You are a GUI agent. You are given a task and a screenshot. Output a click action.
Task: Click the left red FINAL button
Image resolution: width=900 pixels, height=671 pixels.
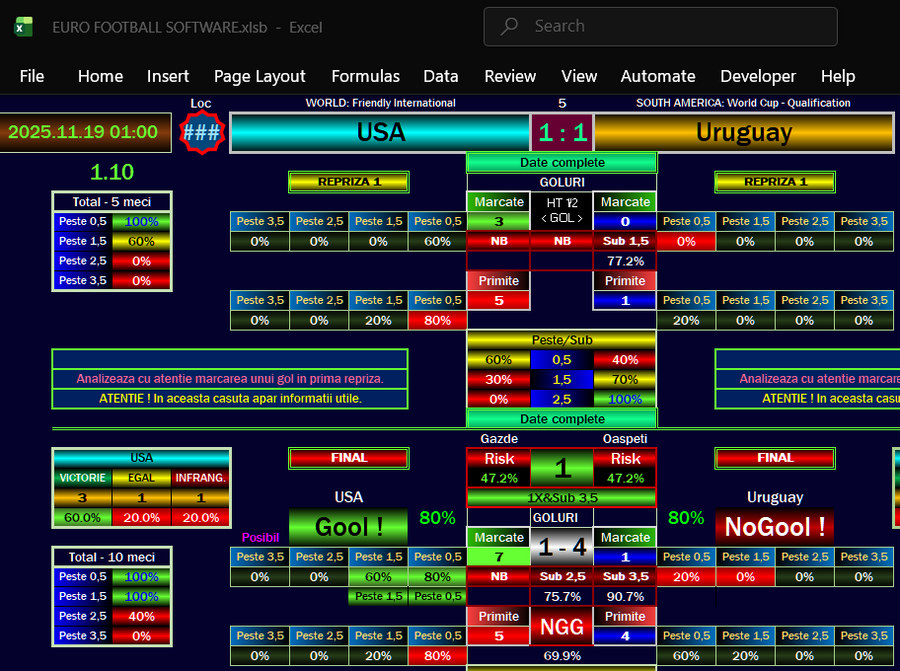349,458
